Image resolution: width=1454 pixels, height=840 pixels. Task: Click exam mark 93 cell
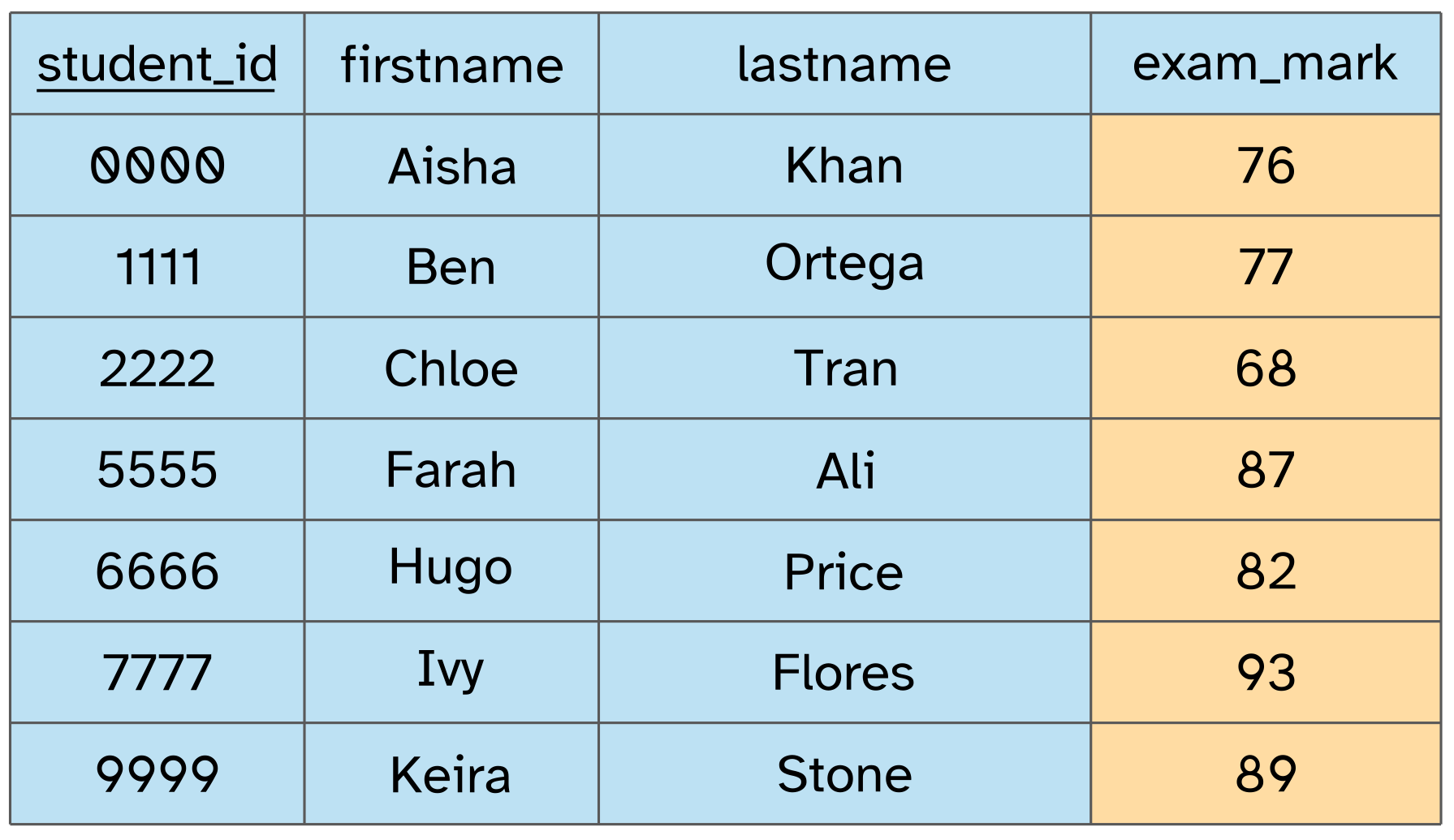(1266, 672)
